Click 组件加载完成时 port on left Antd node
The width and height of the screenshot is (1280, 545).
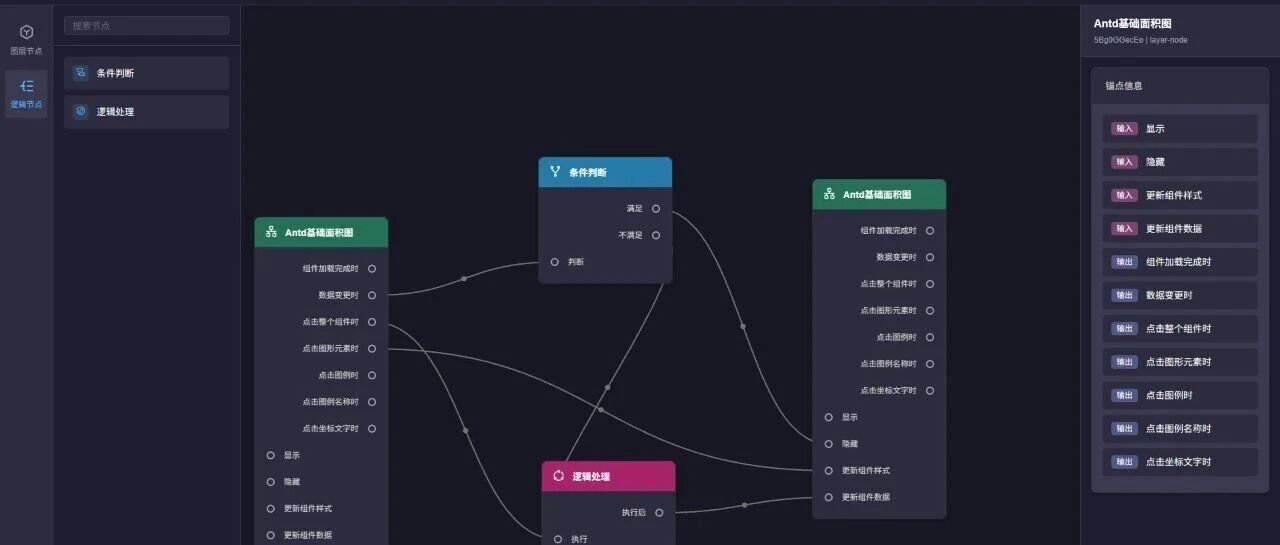tap(372, 268)
